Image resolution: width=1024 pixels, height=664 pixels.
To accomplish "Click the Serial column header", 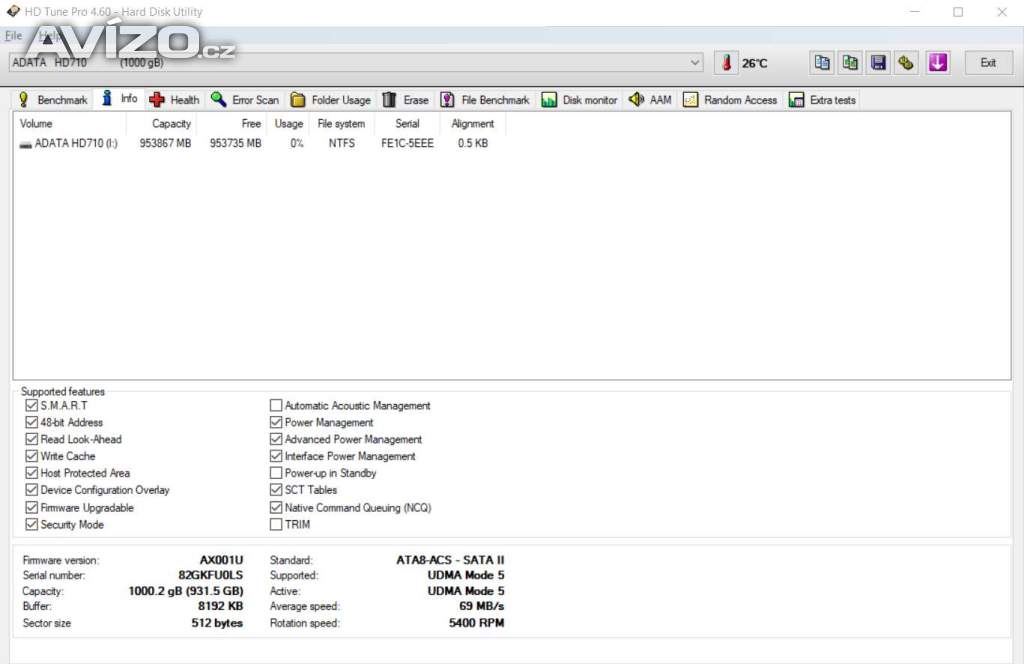I will tap(407, 123).
